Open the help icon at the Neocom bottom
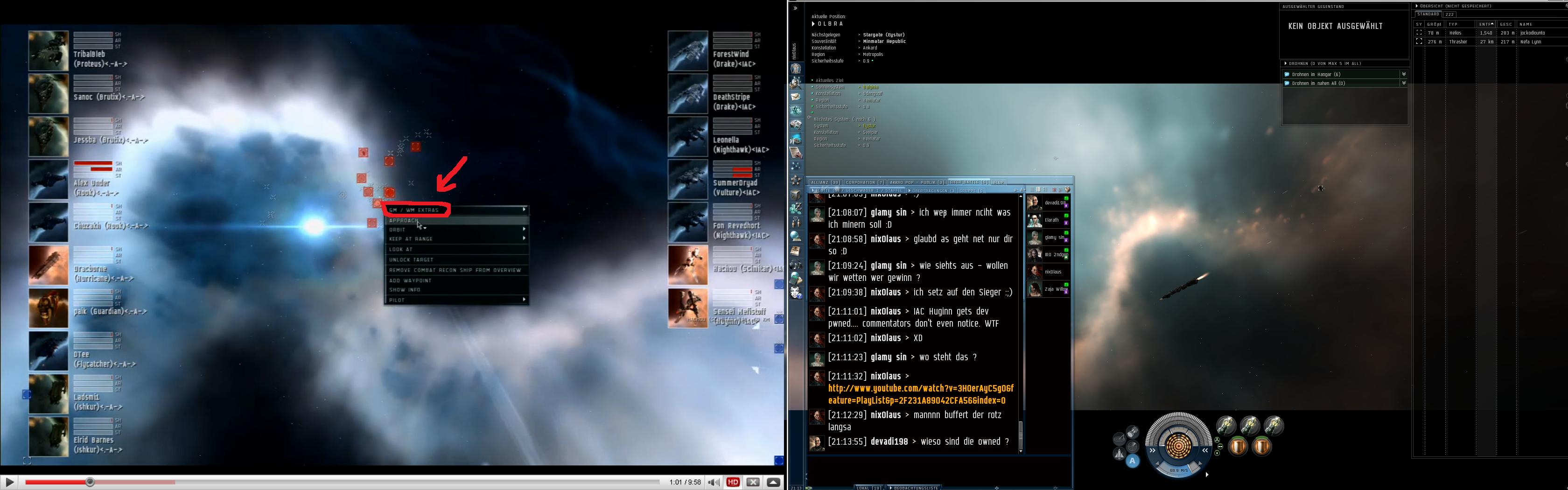The width and height of the screenshot is (1568, 490). point(796,293)
